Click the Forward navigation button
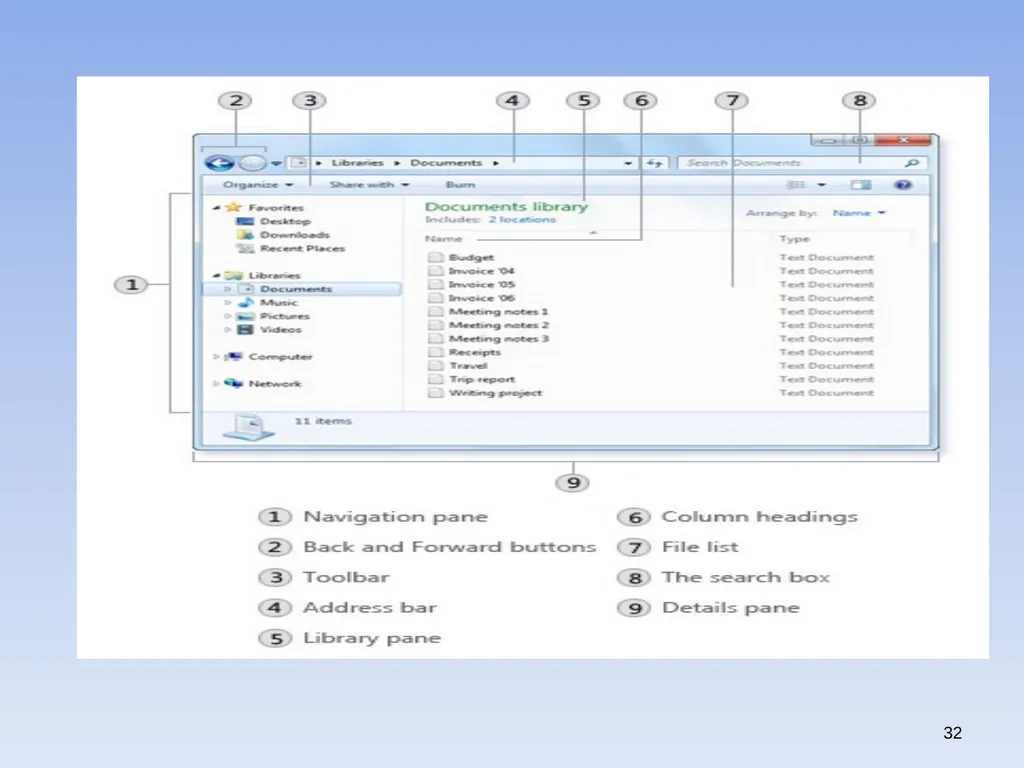The height and width of the screenshot is (768, 1024). point(253,163)
